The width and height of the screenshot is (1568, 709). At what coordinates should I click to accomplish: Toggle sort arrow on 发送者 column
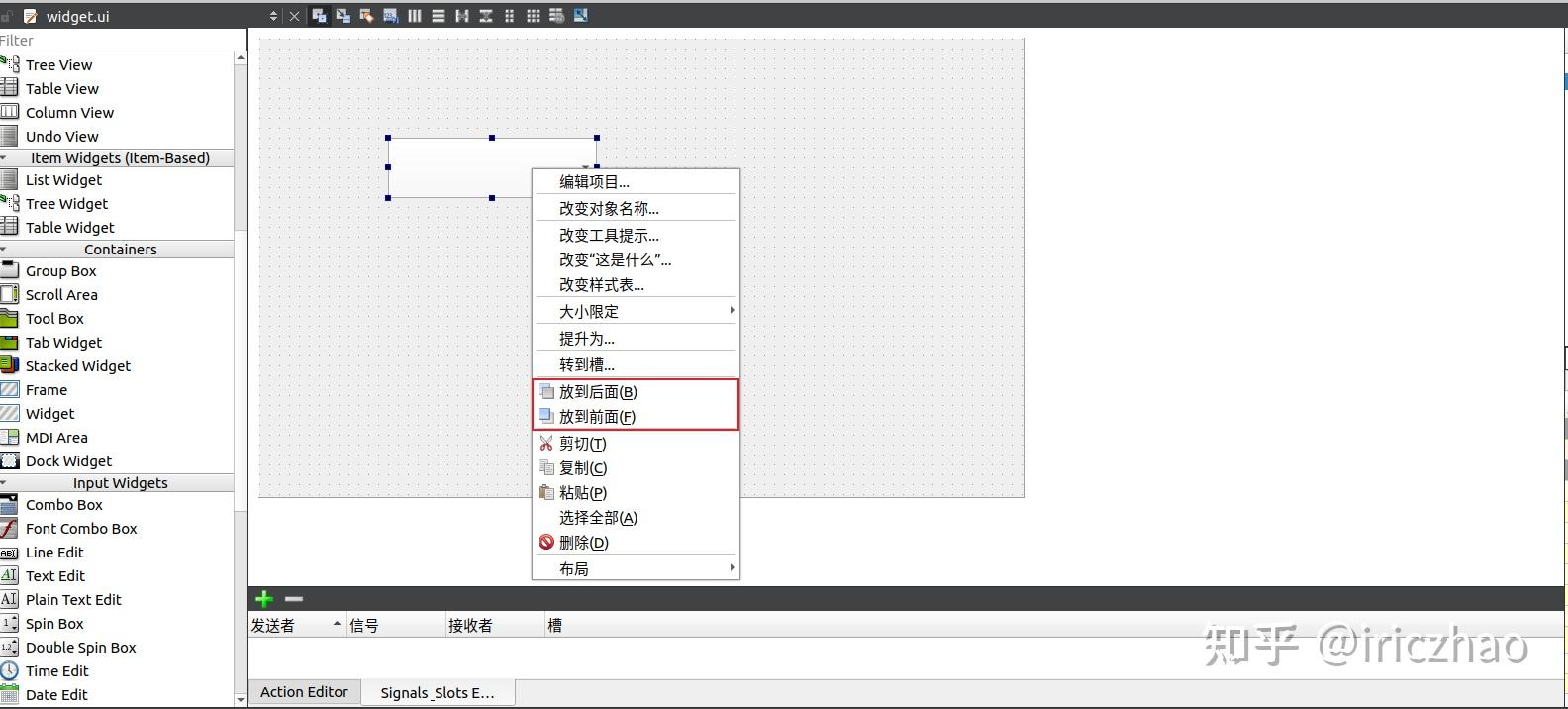(x=337, y=625)
